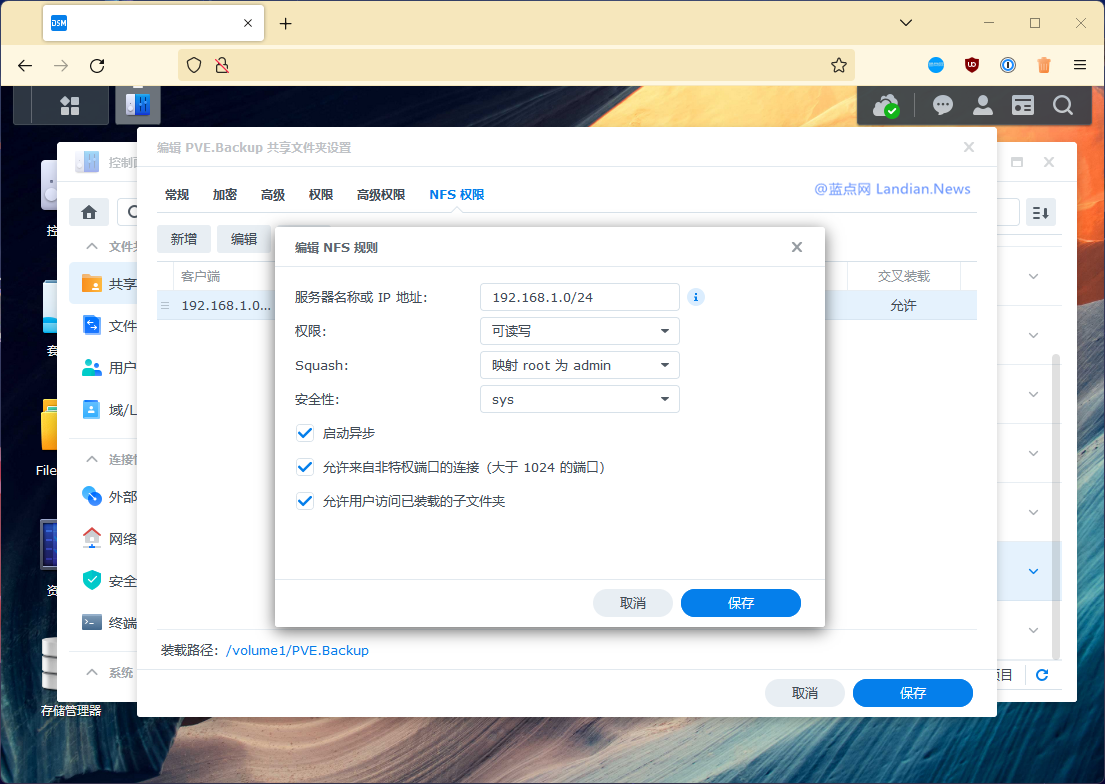Toggle allow access to mounted subfolders
The height and width of the screenshot is (784, 1105).
[x=305, y=501]
